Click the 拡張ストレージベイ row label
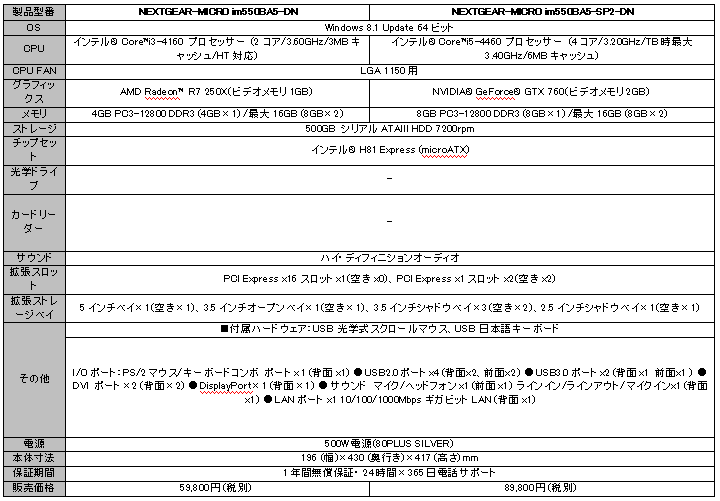 point(34,309)
